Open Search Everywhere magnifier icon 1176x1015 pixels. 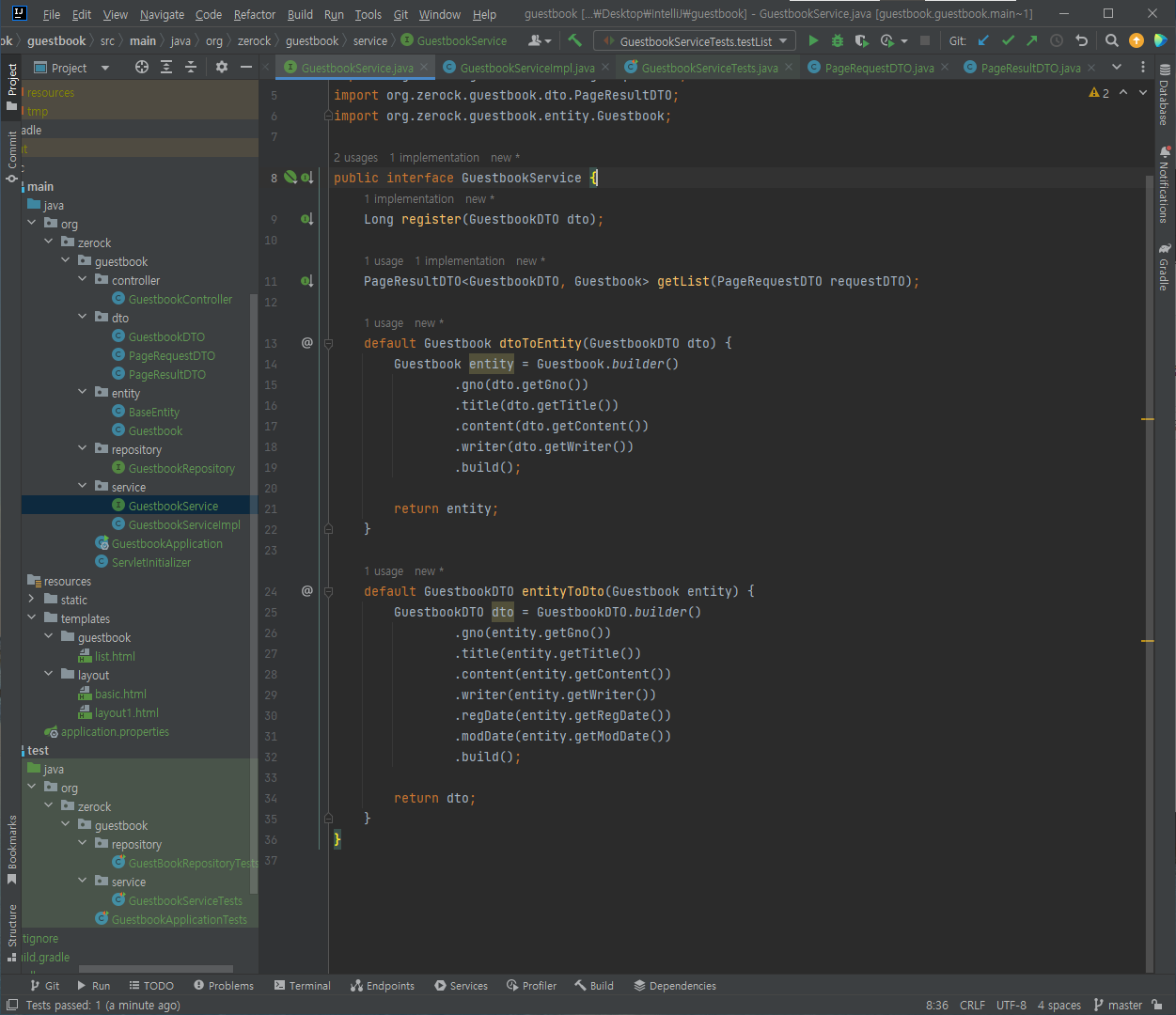1112,40
